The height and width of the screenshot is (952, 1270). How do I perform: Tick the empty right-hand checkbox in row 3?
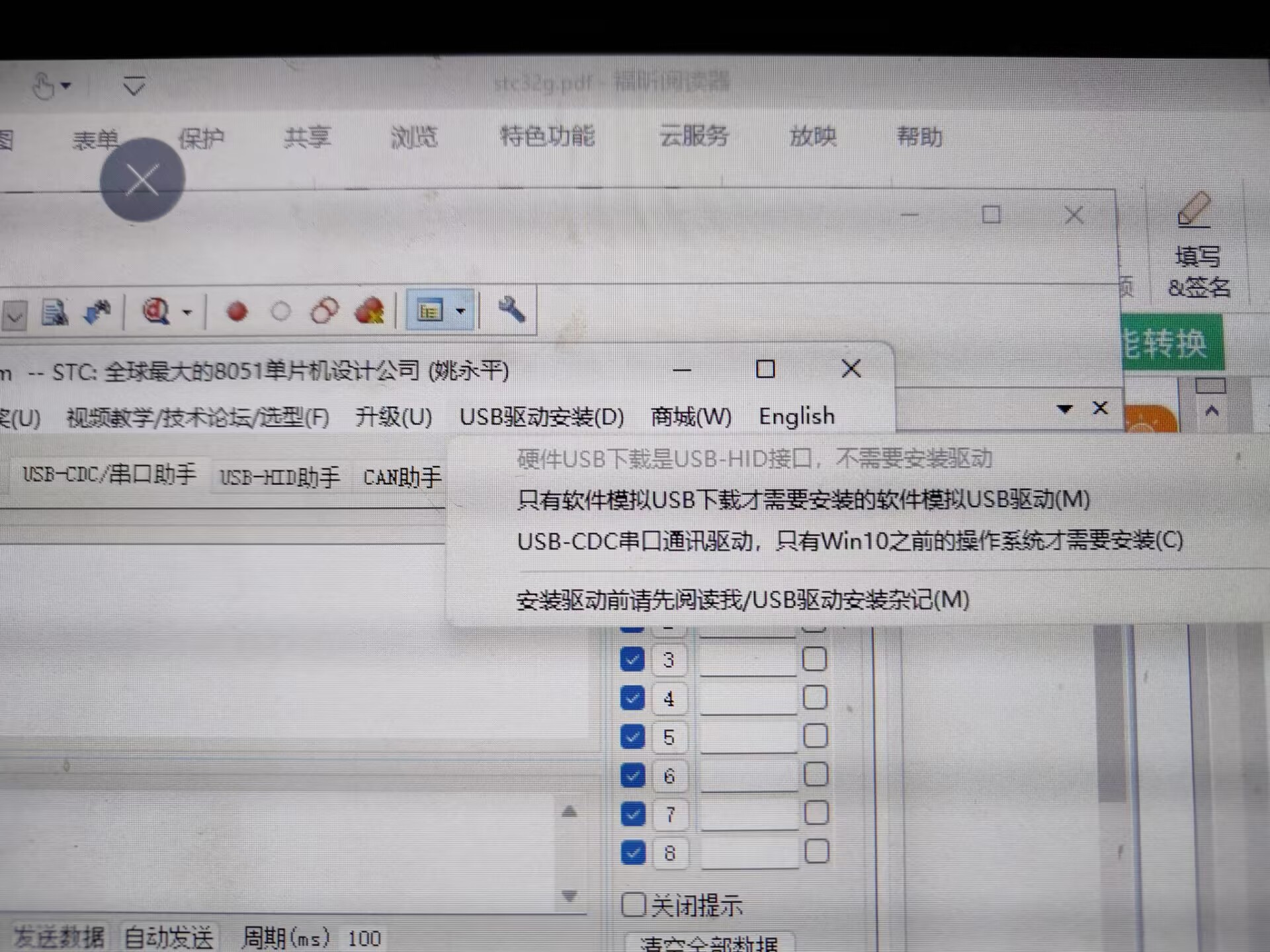pos(814,659)
